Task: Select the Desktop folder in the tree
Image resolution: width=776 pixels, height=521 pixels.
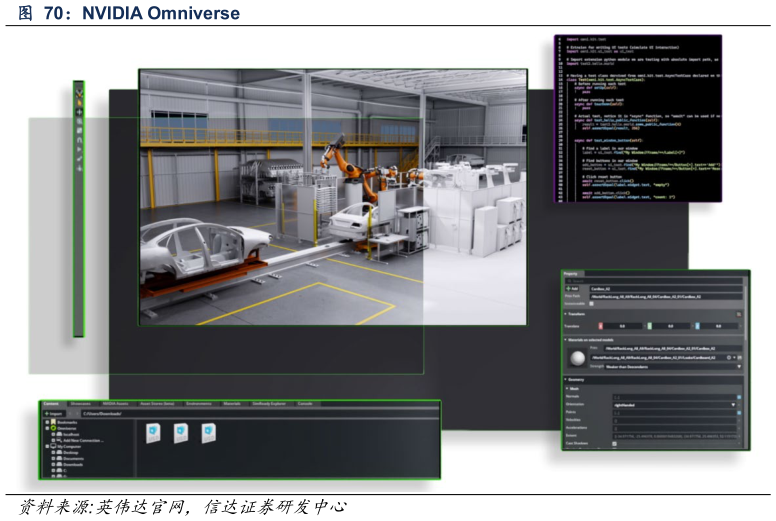Action: coord(67,452)
